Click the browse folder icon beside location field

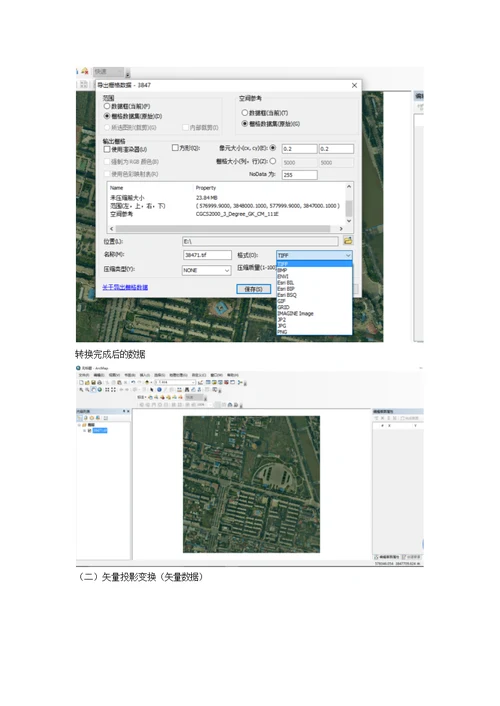coord(348,240)
